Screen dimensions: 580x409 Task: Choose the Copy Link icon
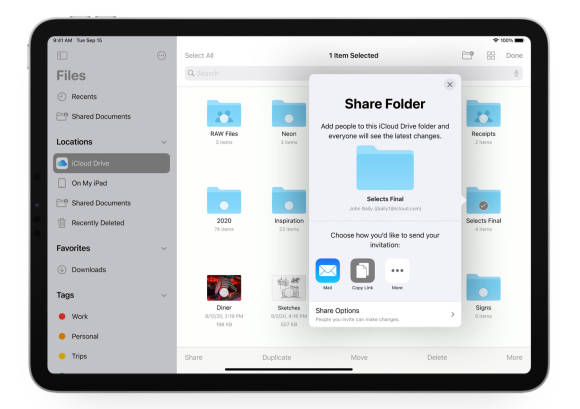tap(362, 270)
